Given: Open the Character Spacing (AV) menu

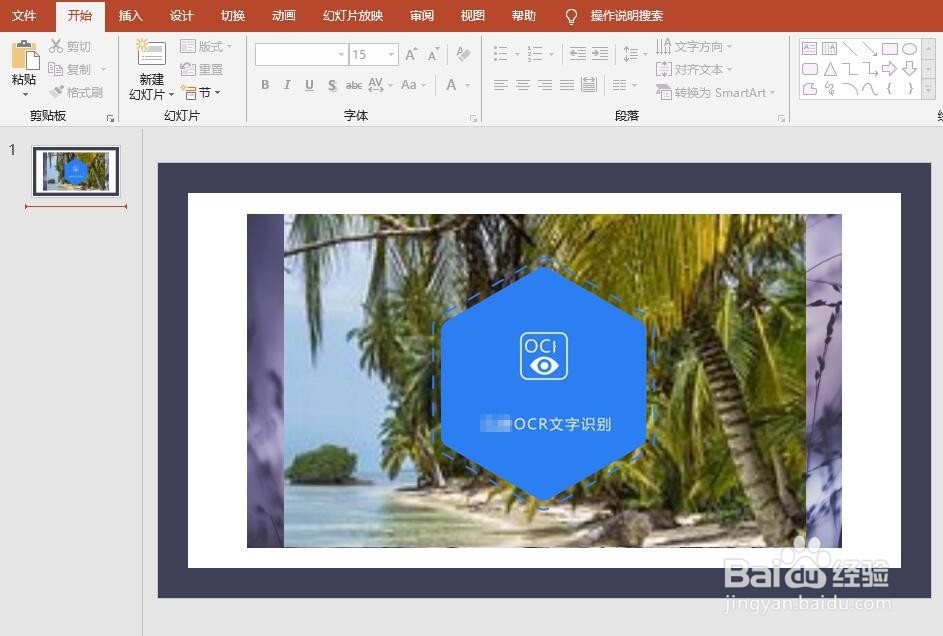Looking at the screenshot, I should pyautogui.click(x=380, y=85).
